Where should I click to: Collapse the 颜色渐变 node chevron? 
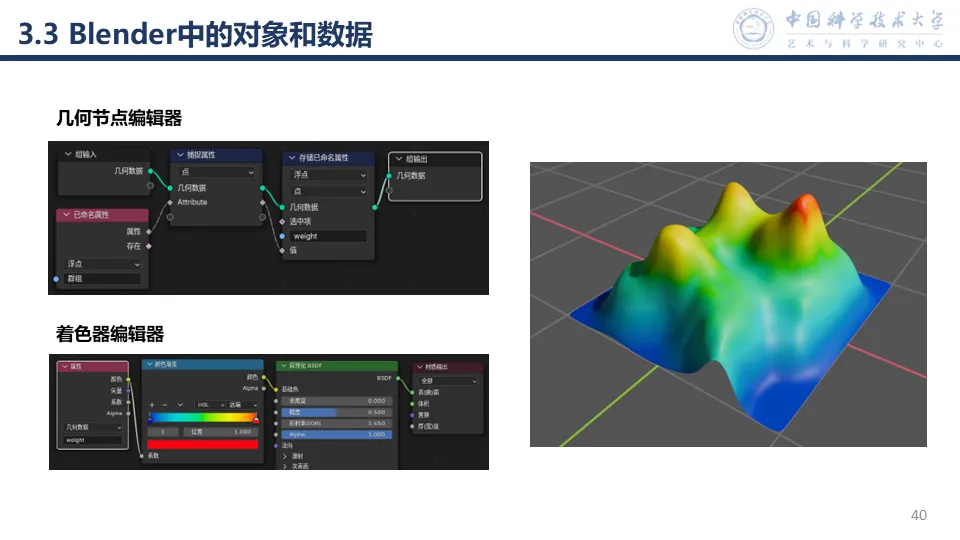[x=149, y=364]
